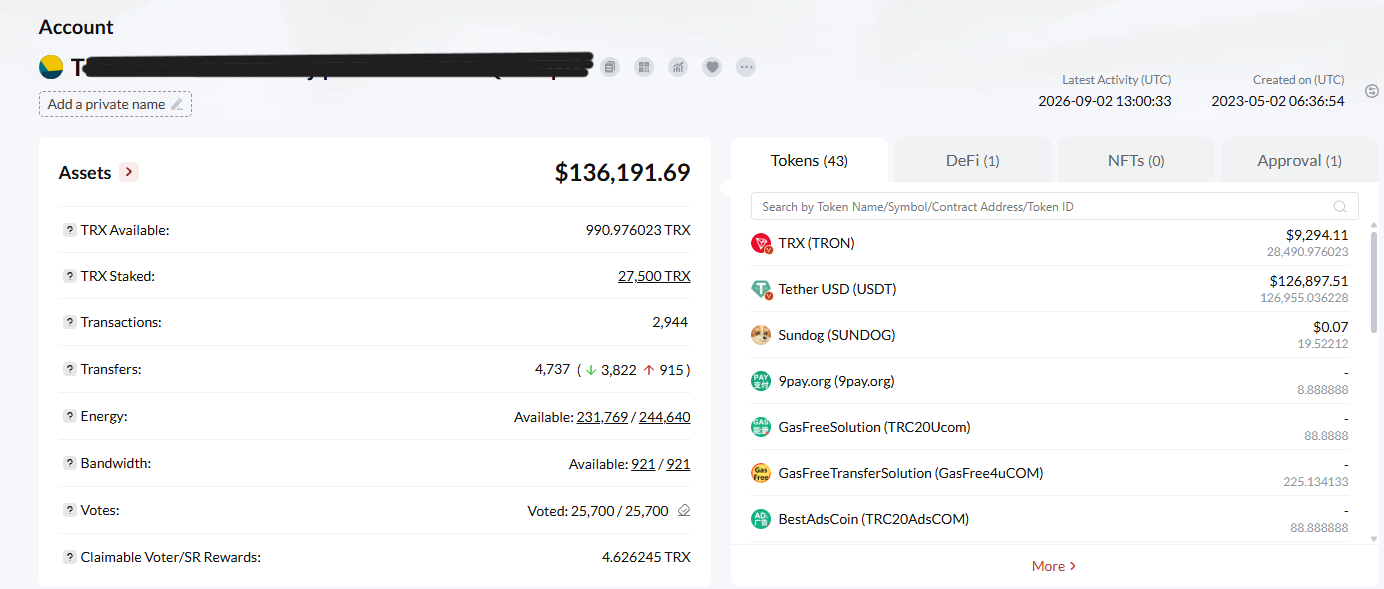
Task: Open the 27,500 TRX staked link
Action: tap(654, 276)
